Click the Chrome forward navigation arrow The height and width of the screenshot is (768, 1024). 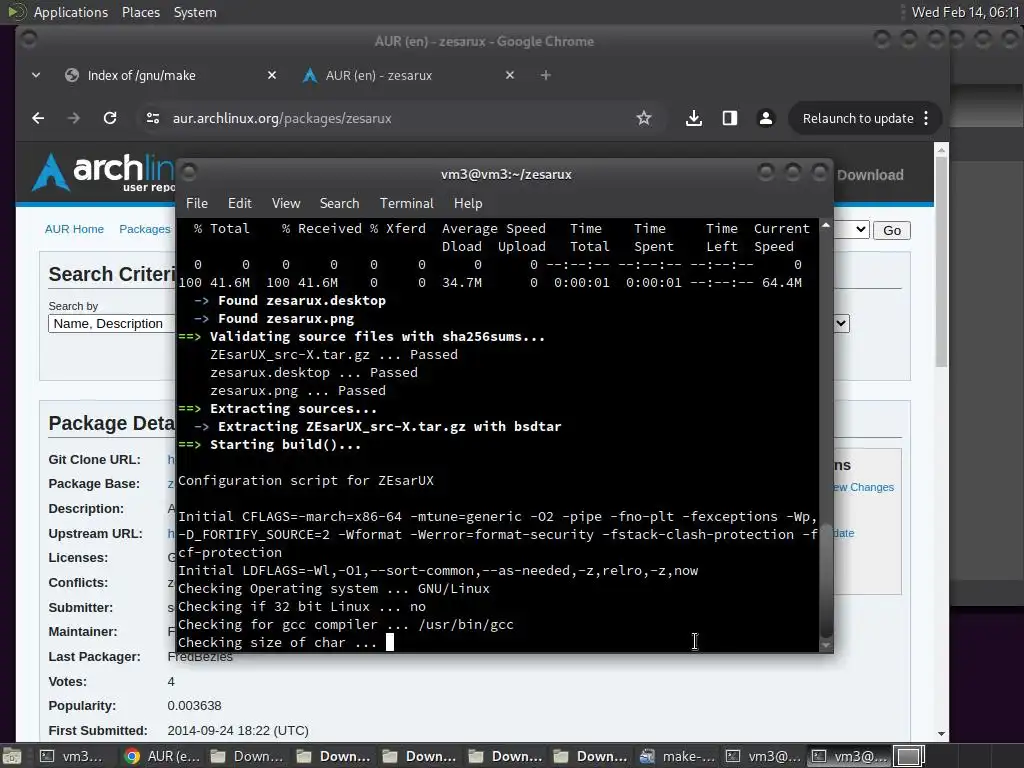[x=74, y=118]
